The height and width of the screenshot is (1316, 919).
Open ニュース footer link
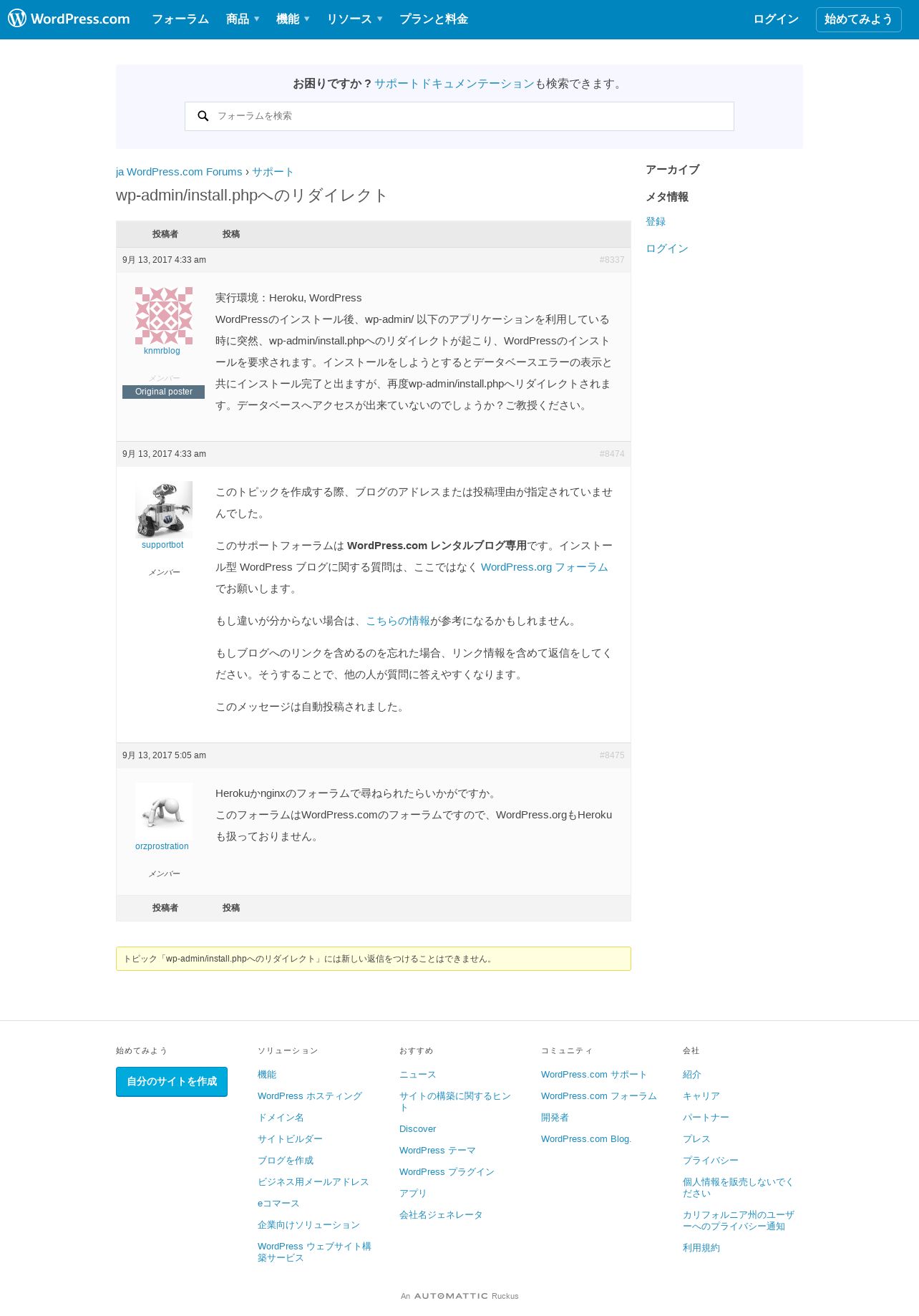pos(417,1075)
